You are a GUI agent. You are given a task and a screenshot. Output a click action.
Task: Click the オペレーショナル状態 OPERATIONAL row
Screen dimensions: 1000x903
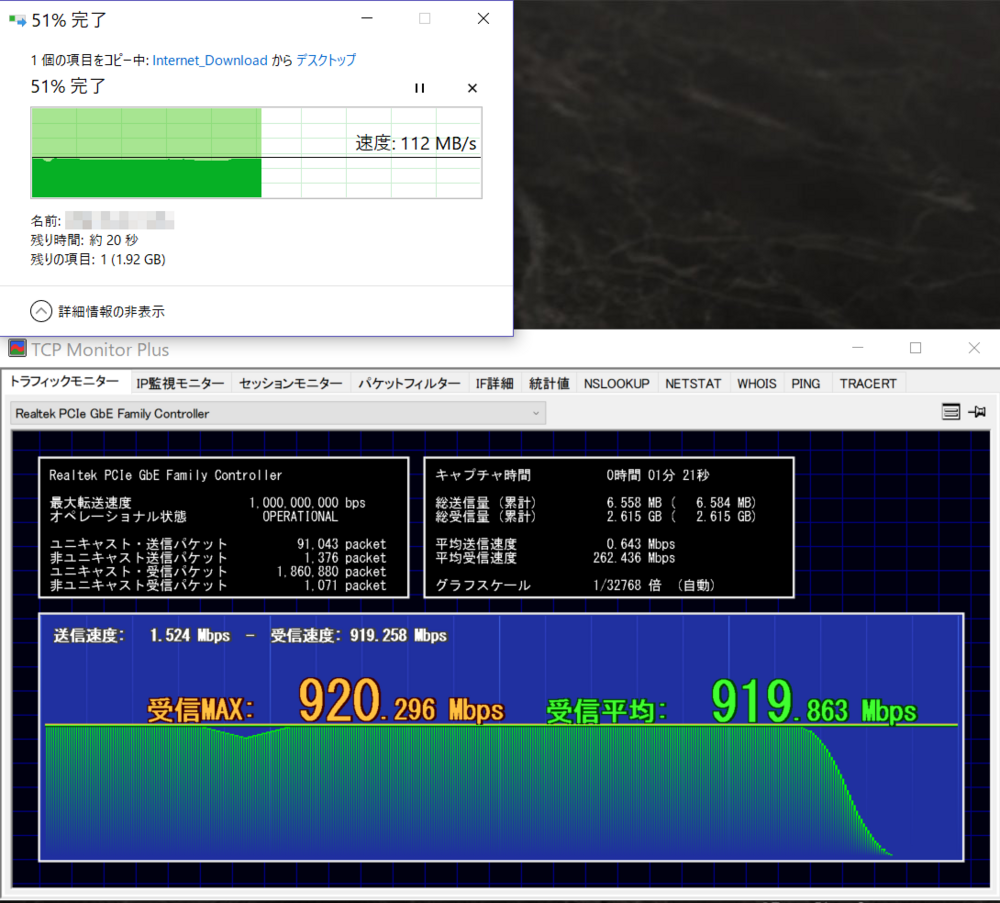[194, 517]
